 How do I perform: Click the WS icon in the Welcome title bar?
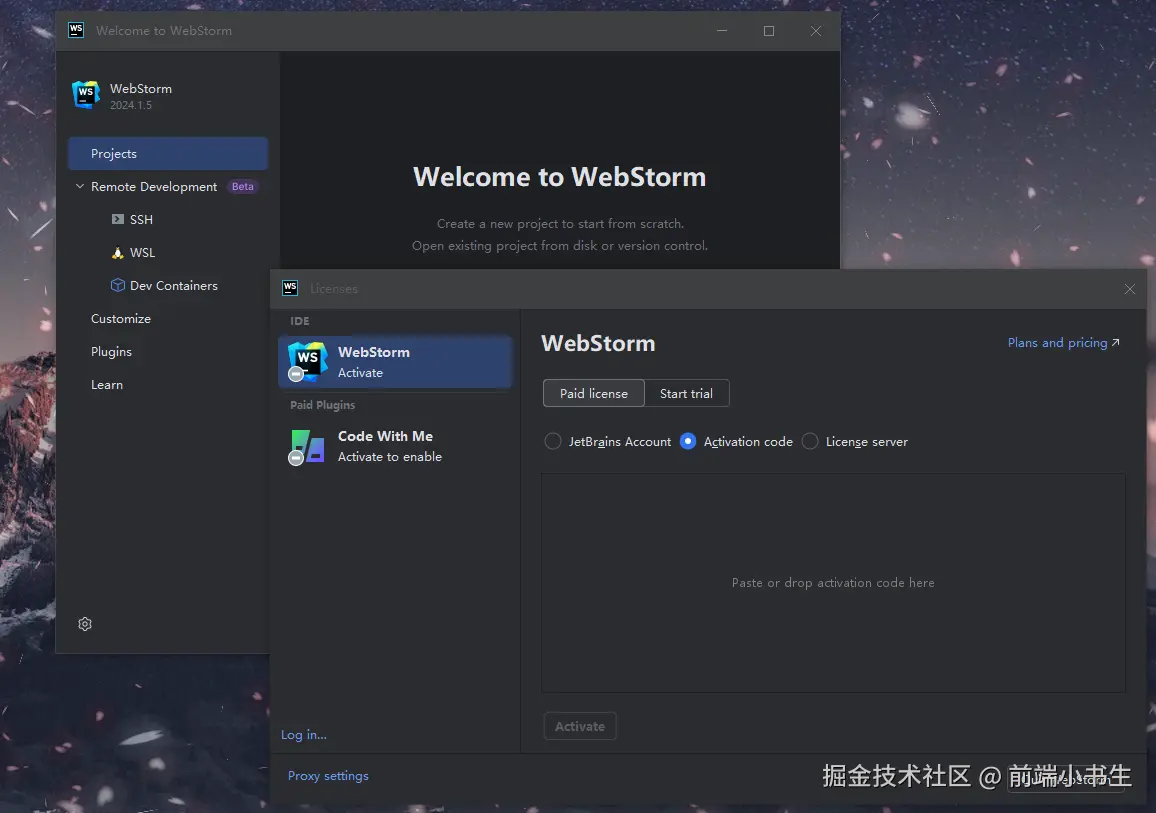point(76,30)
